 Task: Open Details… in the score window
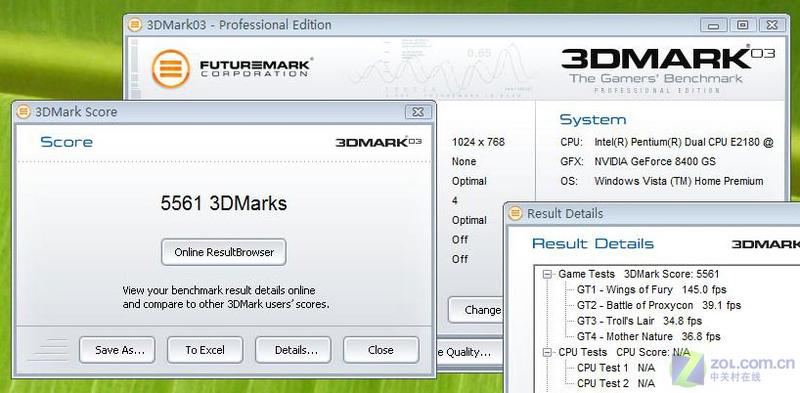tap(293, 350)
